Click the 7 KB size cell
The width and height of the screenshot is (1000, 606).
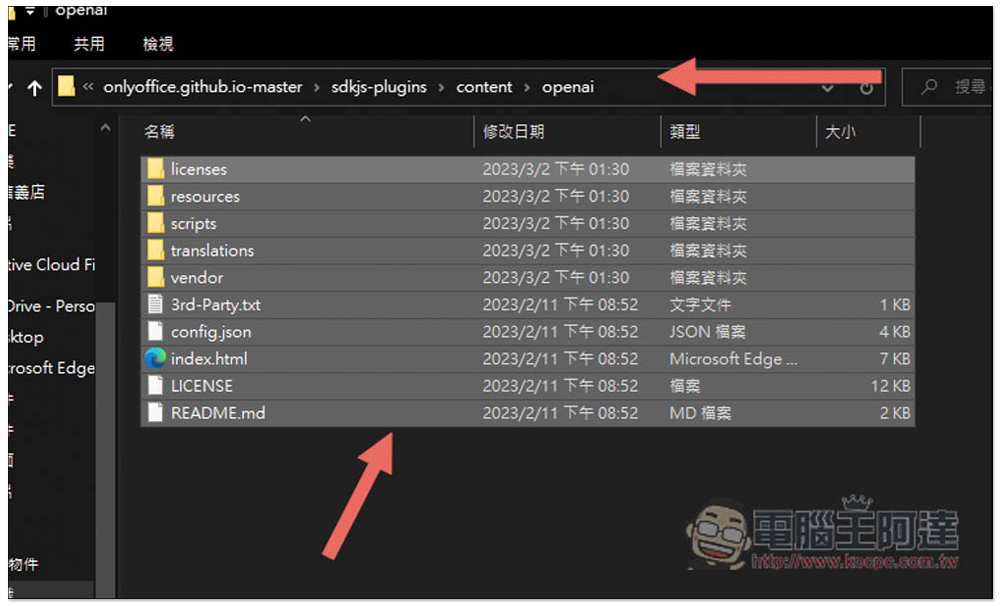(x=895, y=359)
